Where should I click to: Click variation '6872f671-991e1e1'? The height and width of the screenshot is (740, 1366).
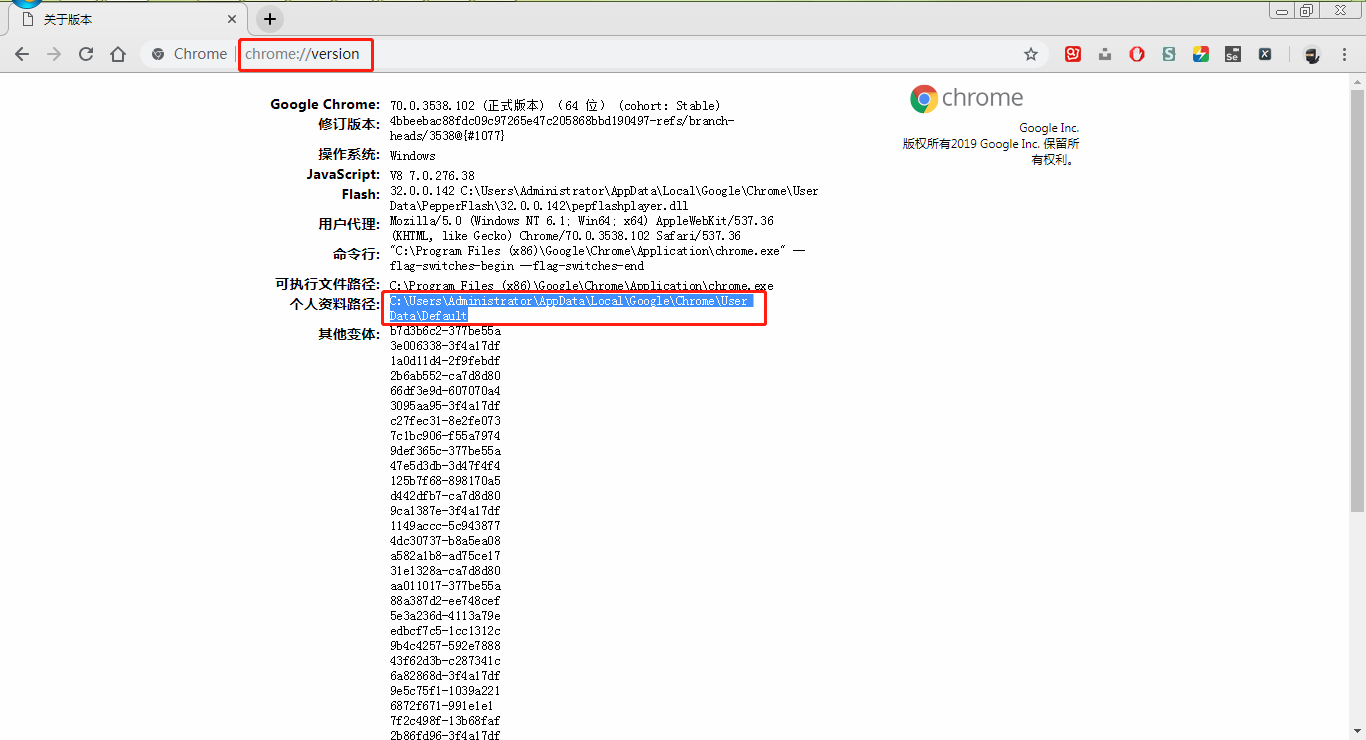click(442, 706)
